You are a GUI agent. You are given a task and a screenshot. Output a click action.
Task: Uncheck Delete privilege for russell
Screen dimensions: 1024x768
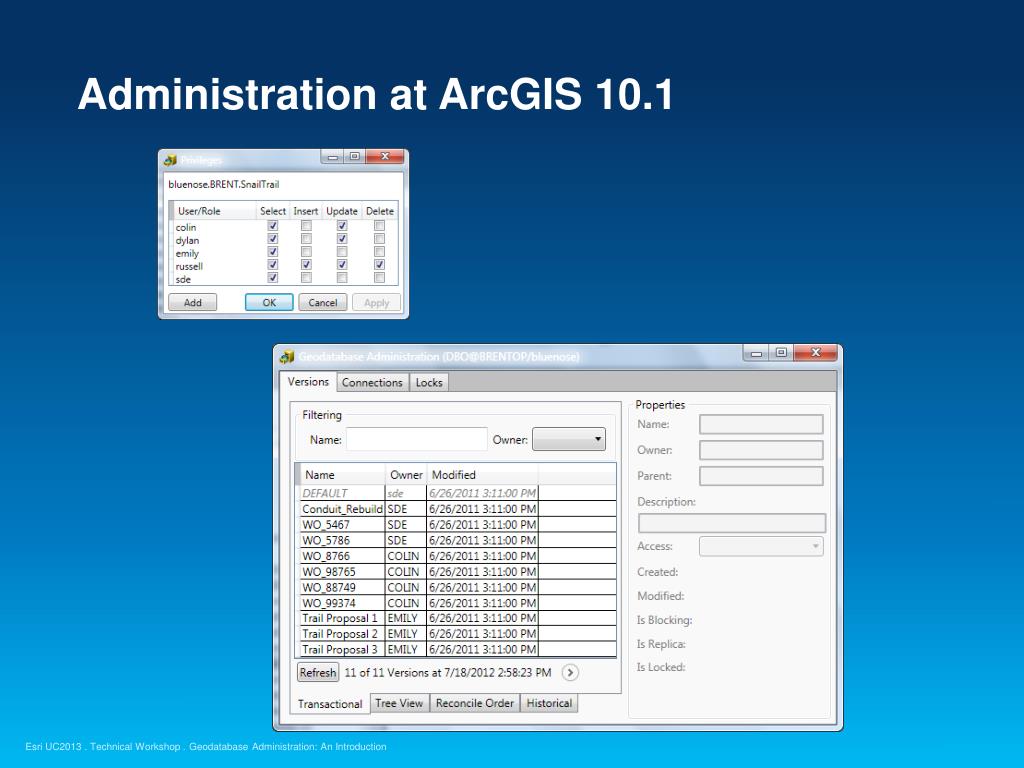tap(379, 265)
